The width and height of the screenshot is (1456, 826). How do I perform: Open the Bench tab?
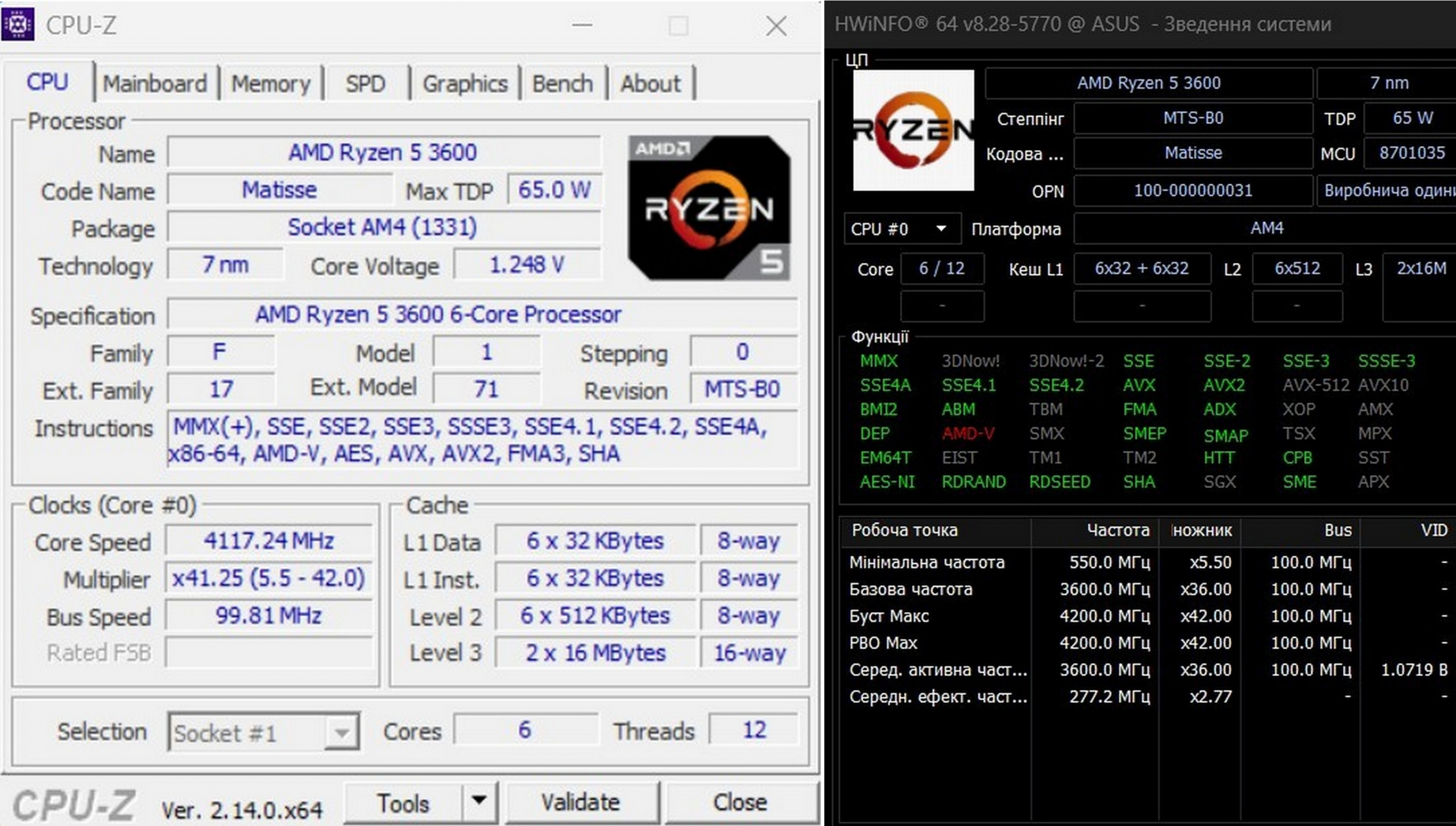[562, 84]
